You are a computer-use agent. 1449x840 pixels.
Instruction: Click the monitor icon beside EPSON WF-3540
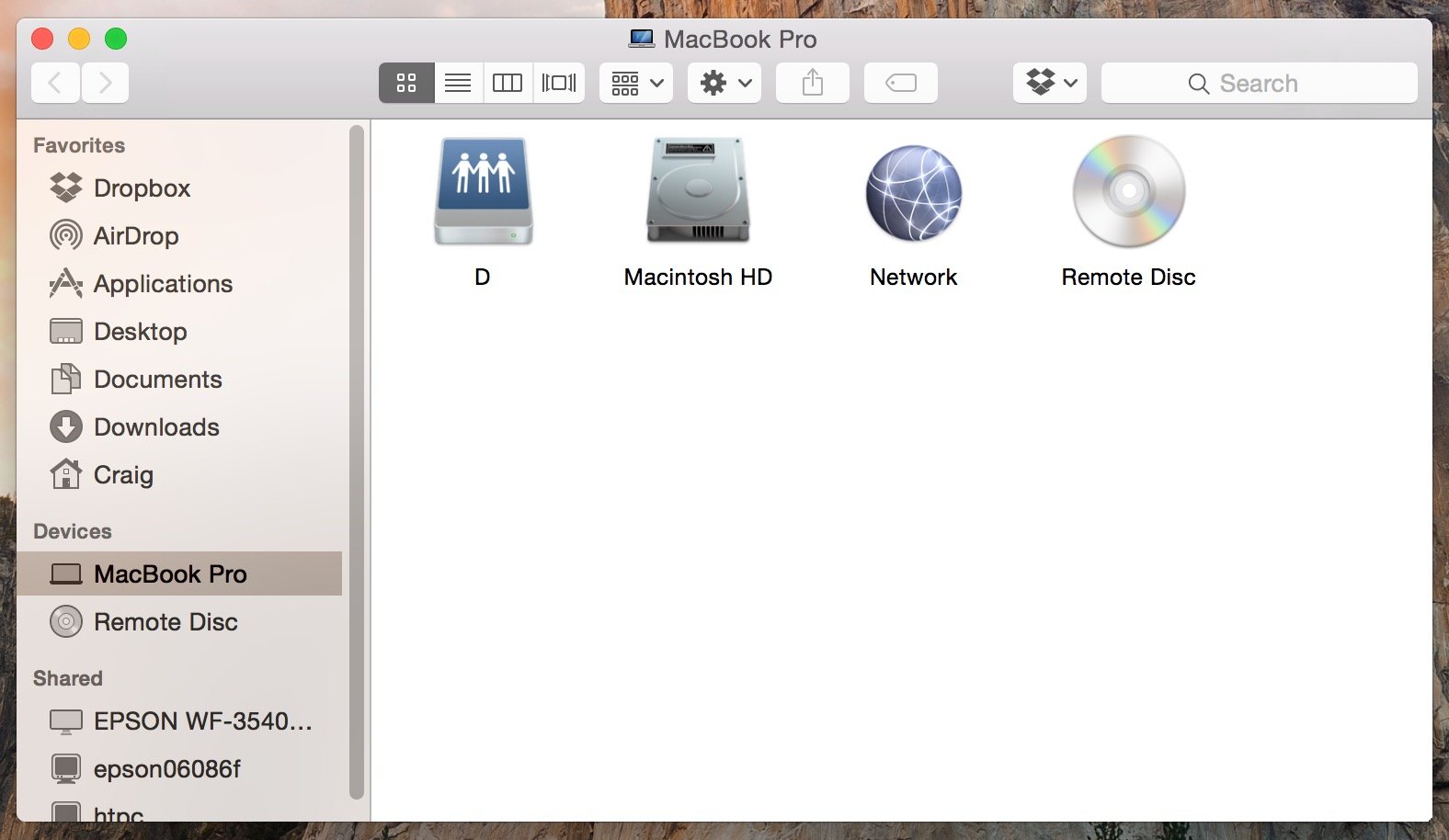pos(66,722)
